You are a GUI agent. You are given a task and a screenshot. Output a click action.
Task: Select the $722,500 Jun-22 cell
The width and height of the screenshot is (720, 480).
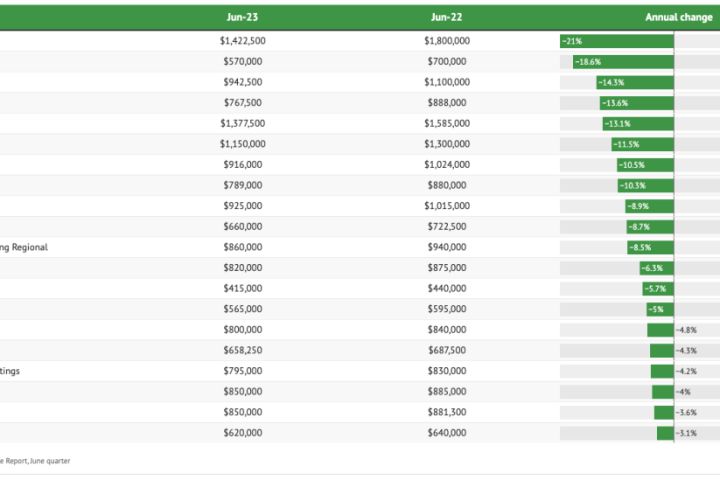[x=446, y=227]
